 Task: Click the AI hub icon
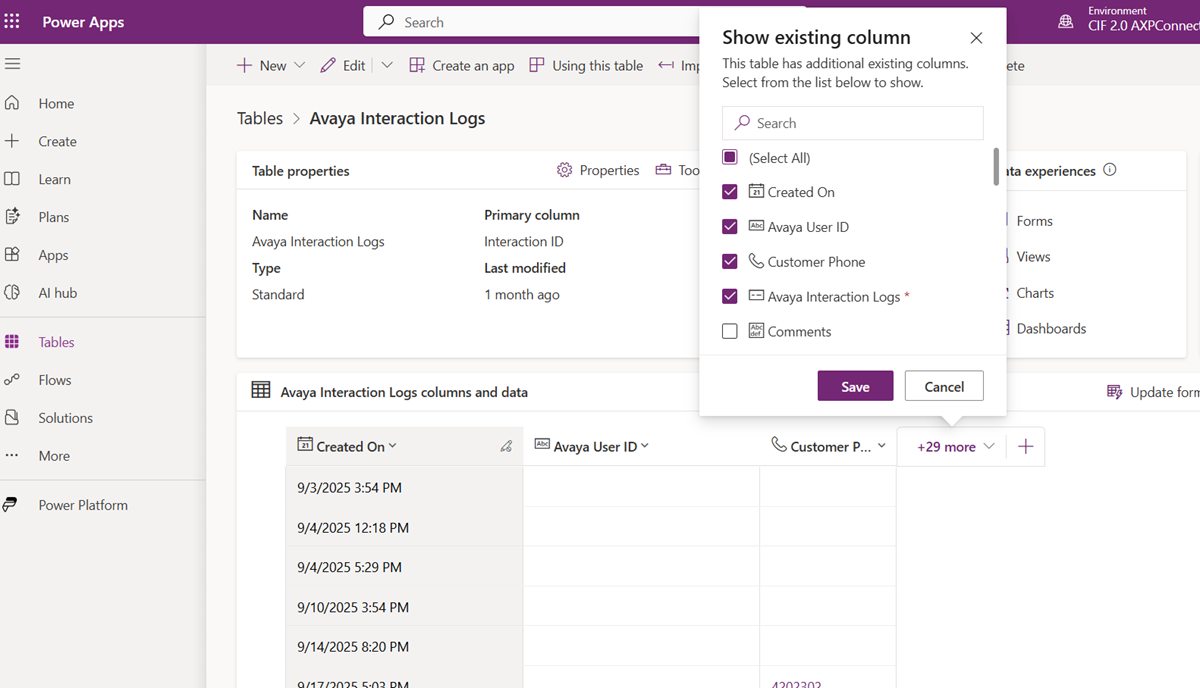[x=12, y=293]
